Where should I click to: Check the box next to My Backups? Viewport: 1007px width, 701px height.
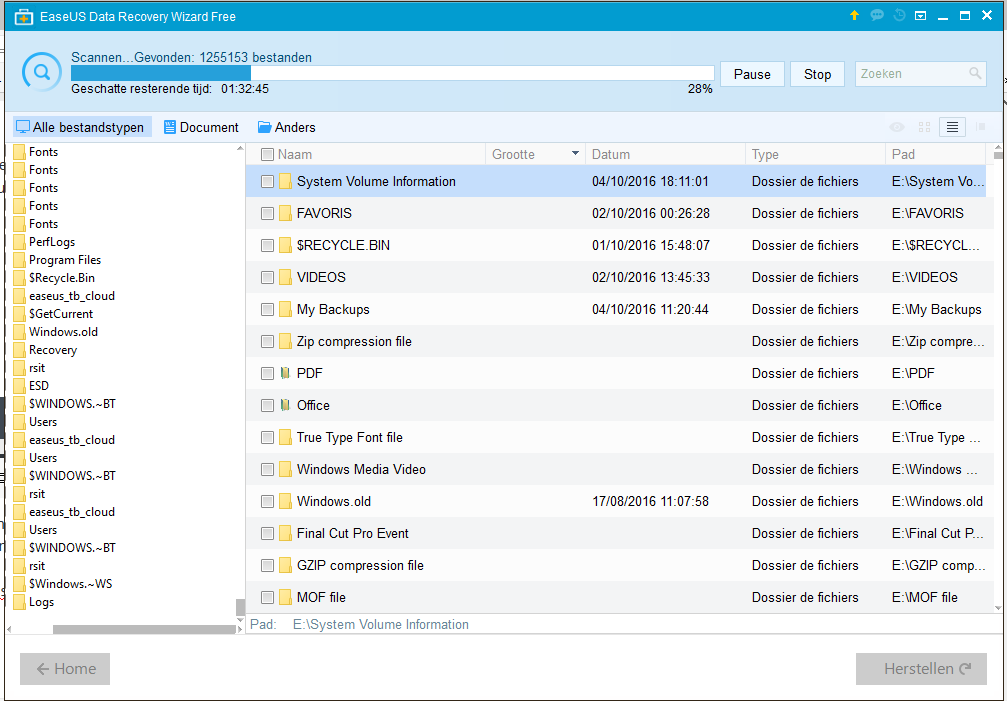point(267,309)
